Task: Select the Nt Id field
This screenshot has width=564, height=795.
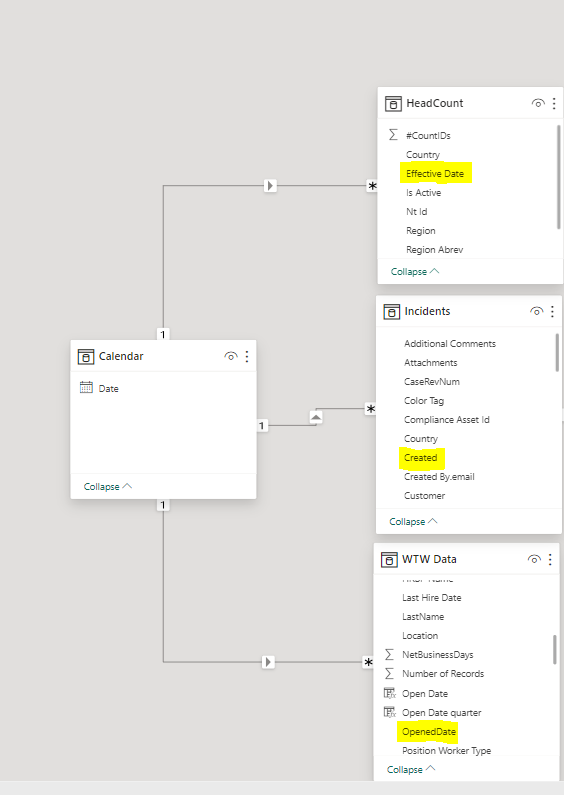Action: 416,211
